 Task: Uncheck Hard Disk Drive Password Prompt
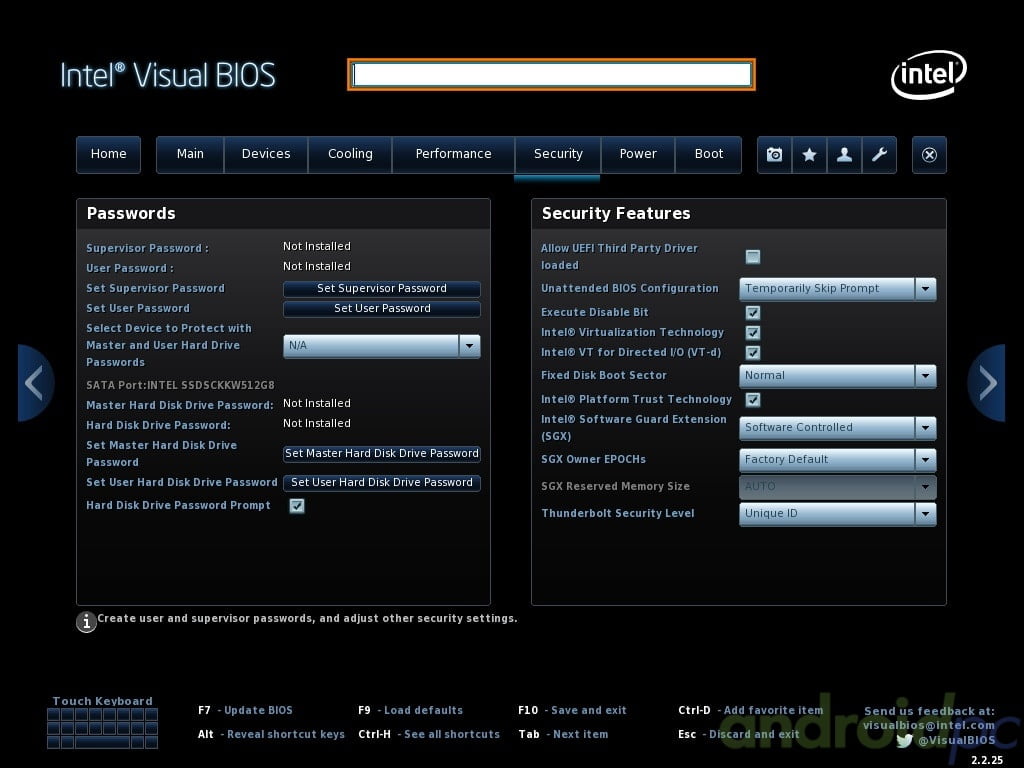pos(297,506)
